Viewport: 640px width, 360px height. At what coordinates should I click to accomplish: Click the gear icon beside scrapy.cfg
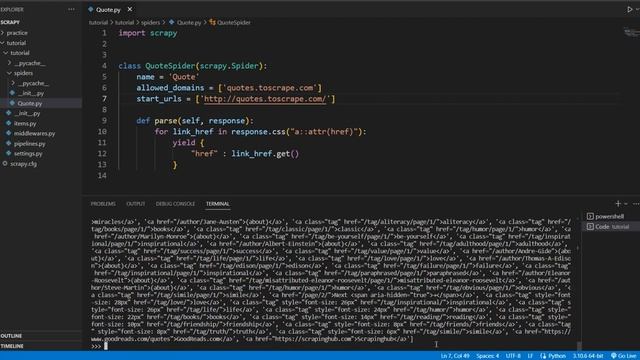click(5, 164)
